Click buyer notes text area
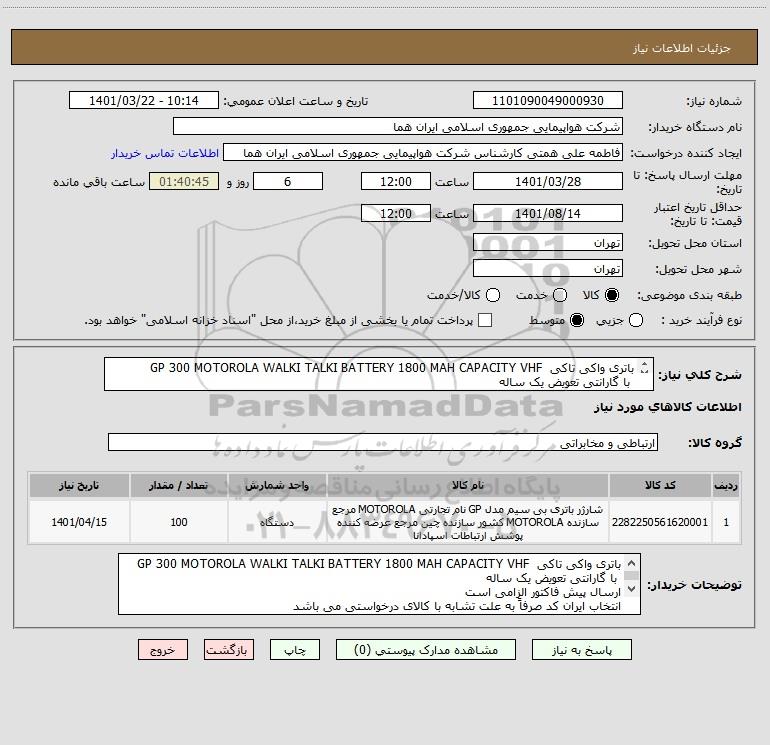The width and height of the screenshot is (770, 745). point(379,584)
